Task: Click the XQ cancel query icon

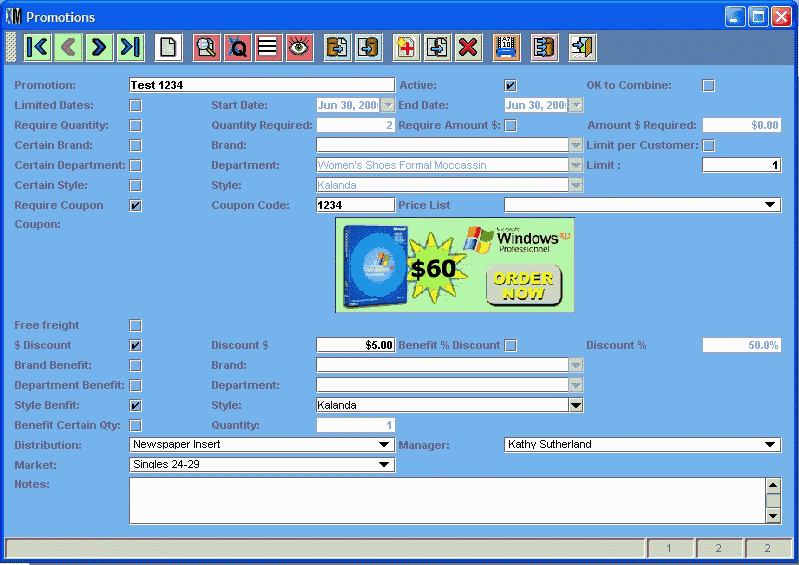Action: click(237, 47)
